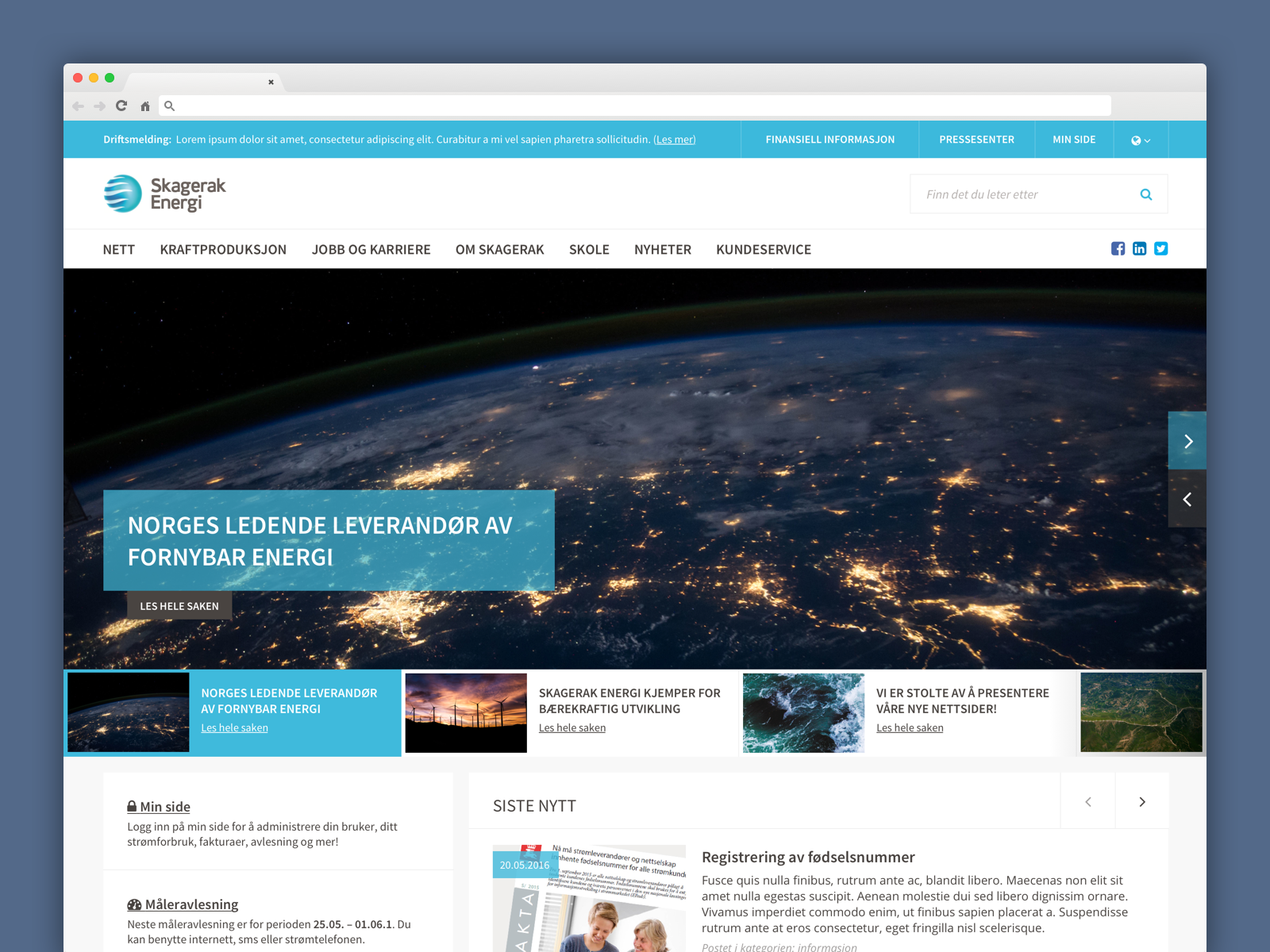The width and height of the screenshot is (1270, 952).
Task: Close the browser tab with the x
Action: pyautogui.click(x=271, y=82)
